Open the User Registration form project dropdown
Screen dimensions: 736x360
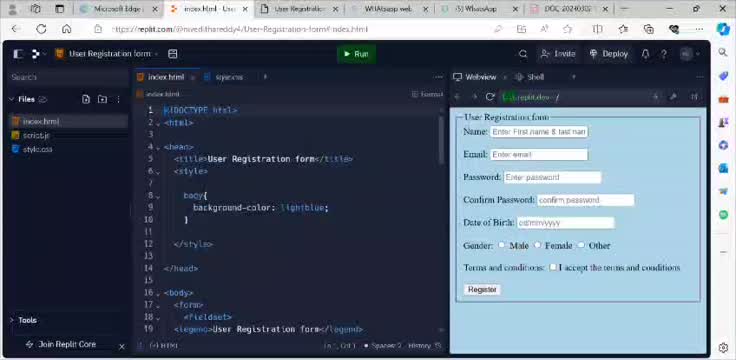[113, 54]
